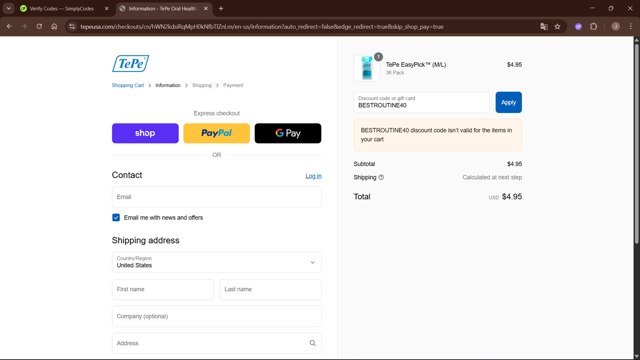Viewport: 640px width, 360px height.
Task: Reload the current page
Action: pos(39,27)
